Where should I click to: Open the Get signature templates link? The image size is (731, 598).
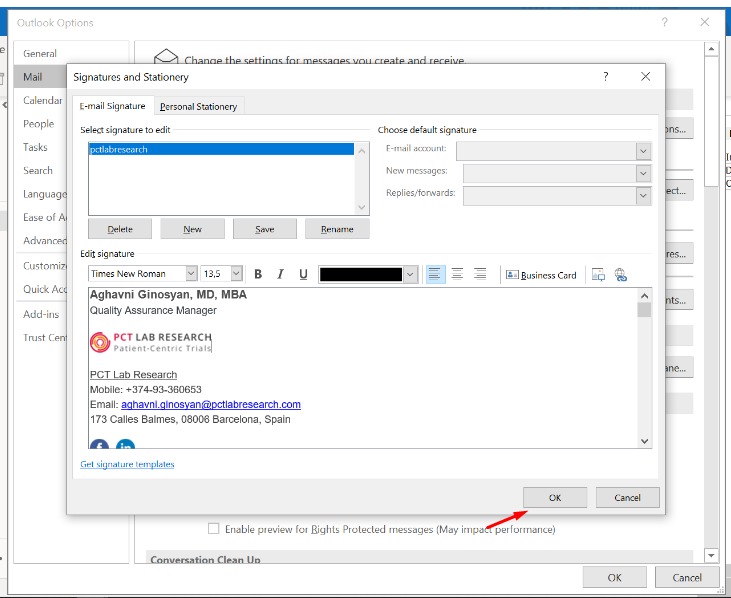127,464
